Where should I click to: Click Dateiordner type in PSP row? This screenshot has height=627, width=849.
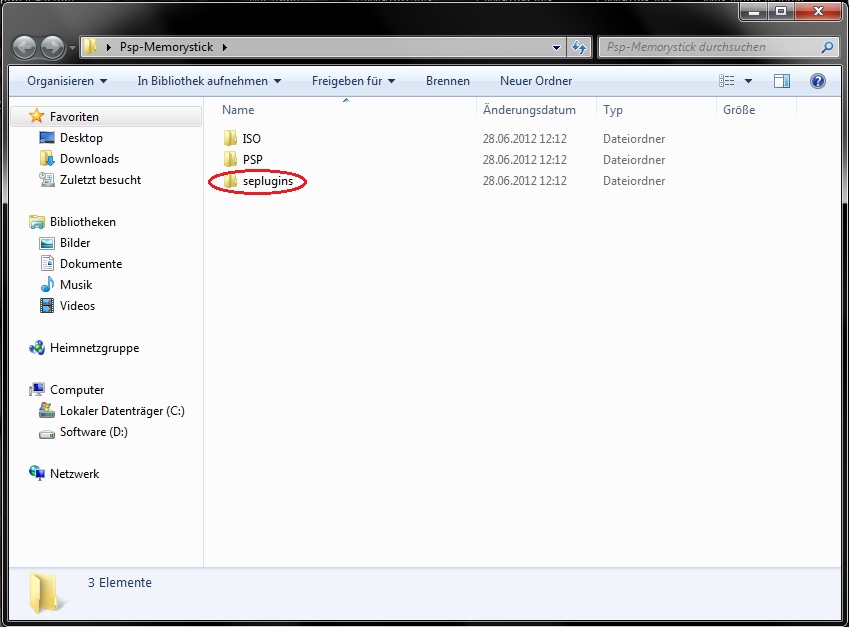click(x=634, y=160)
